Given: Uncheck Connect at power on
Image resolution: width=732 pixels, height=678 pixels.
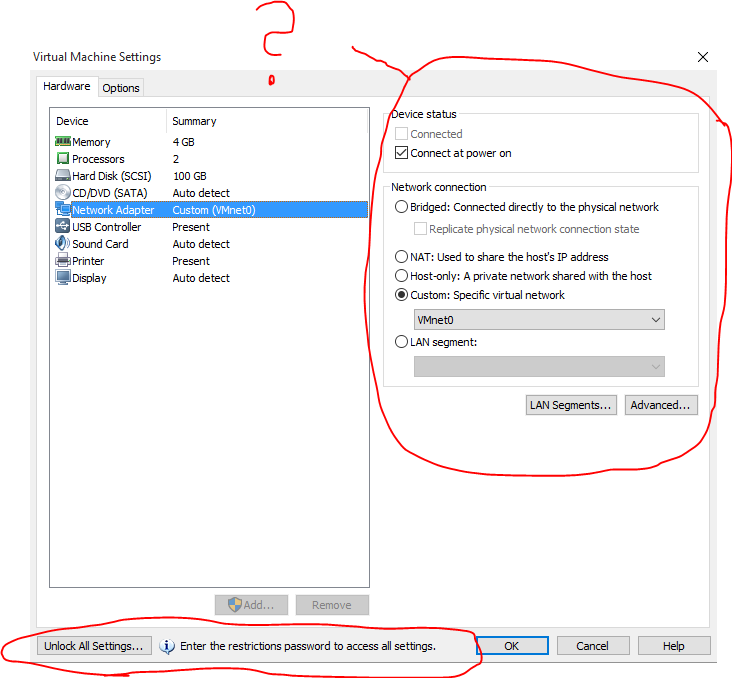Looking at the screenshot, I should [x=402, y=153].
